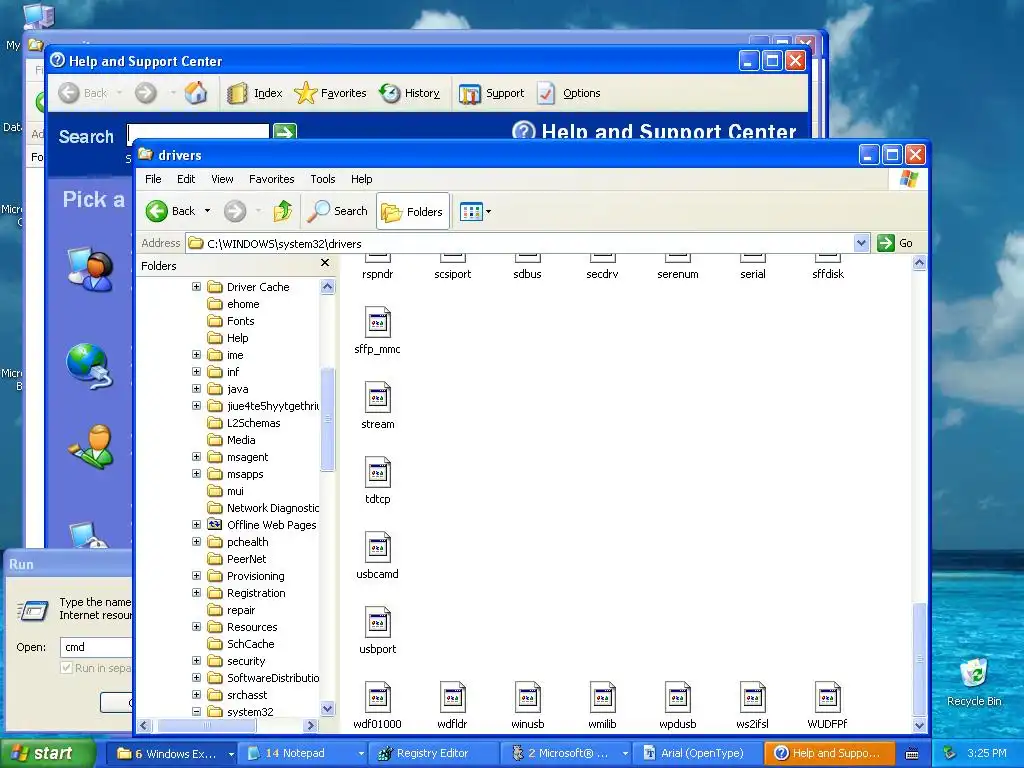
Task: Open Support in Help and Support Center
Action: click(x=492, y=93)
